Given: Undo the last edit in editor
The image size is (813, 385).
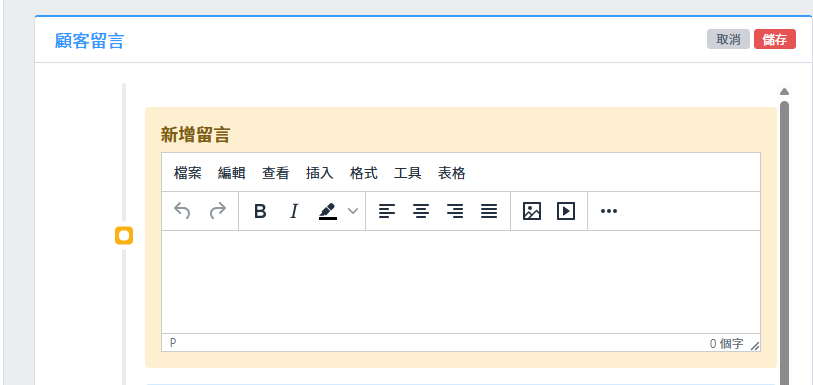Looking at the screenshot, I should pyautogui.click(x=182, y=211).
